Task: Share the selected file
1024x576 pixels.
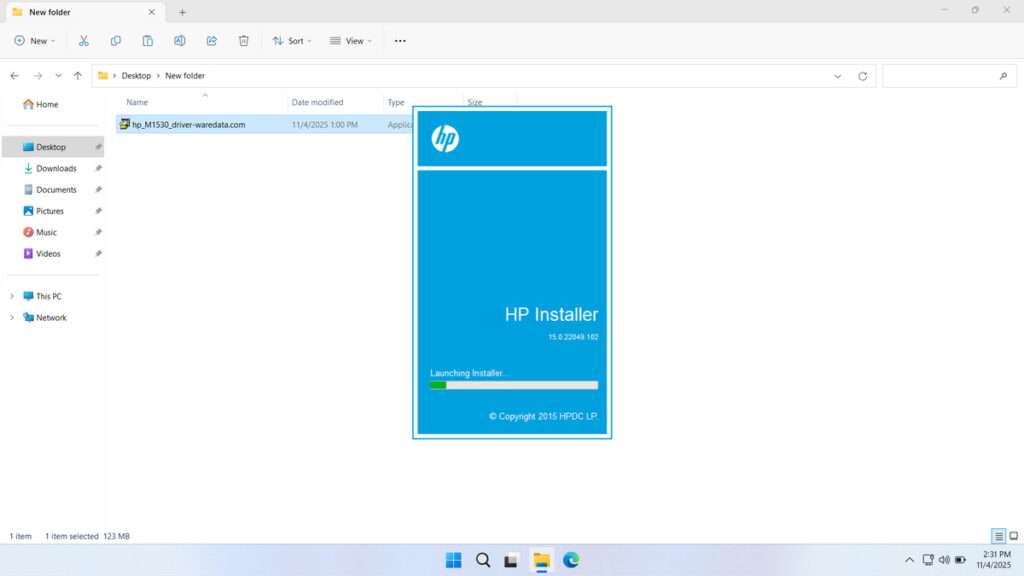Action: (211, 40)
